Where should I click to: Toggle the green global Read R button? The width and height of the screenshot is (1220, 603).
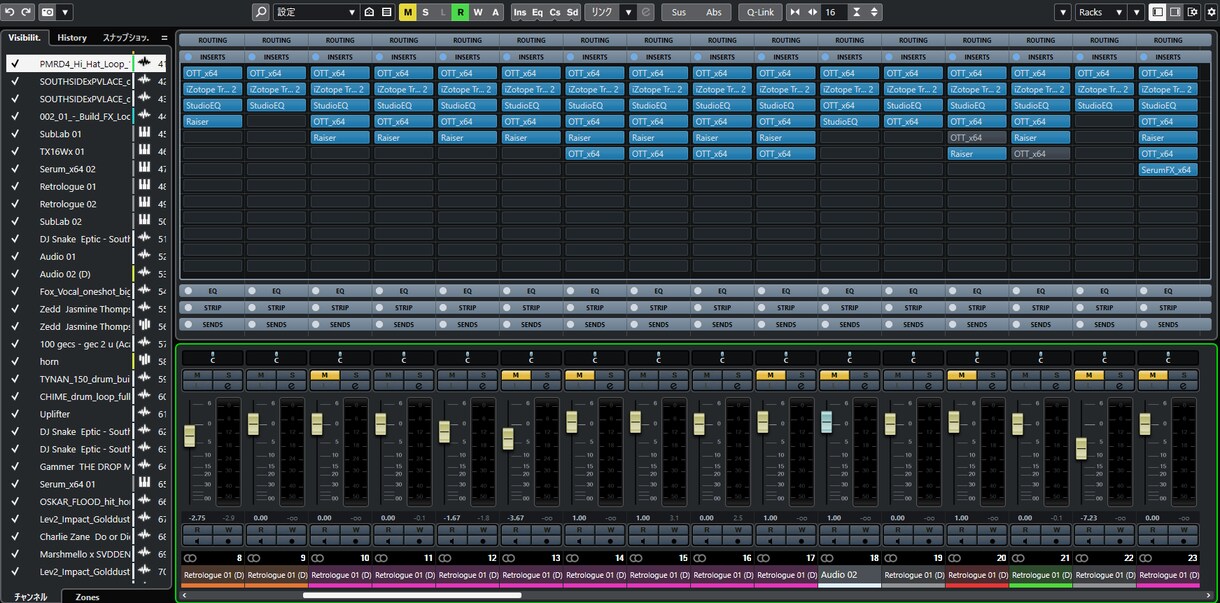(x=460, y=12)
